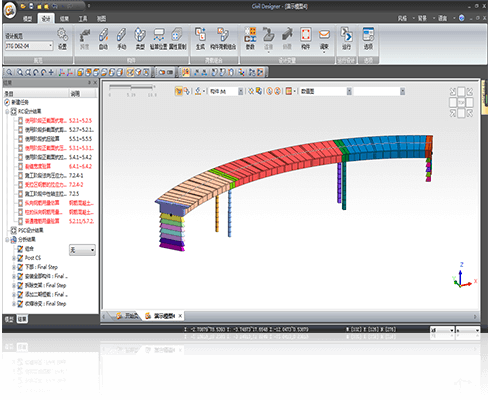Pin the results panel with pushpin icon

coord(89,82)
